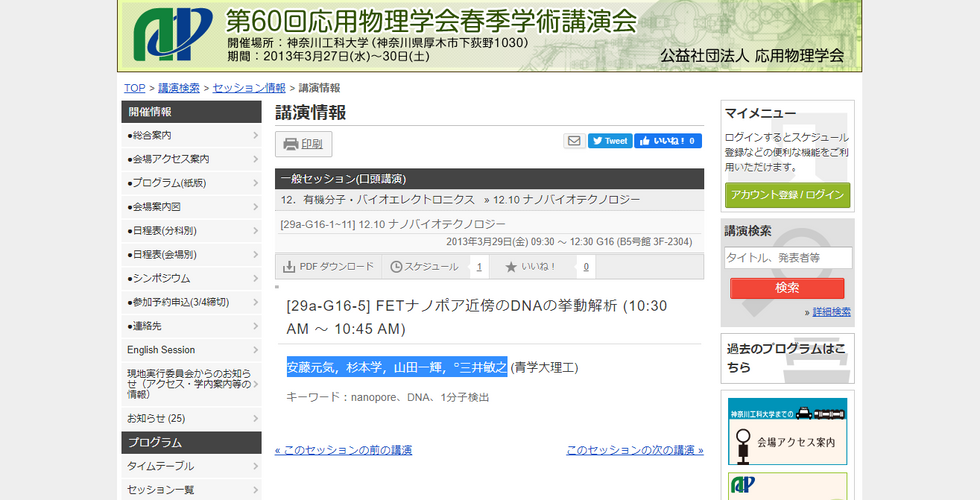Open セッション一覧 sidebar item
Screen dimensions: 980x500
coord(191,490)
